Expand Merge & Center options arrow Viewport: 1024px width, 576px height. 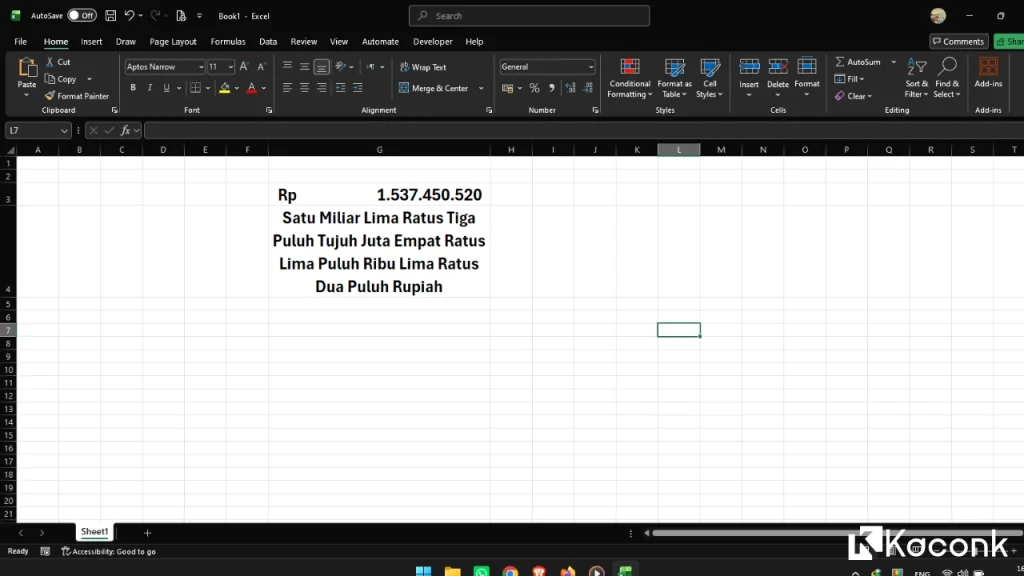481,88
